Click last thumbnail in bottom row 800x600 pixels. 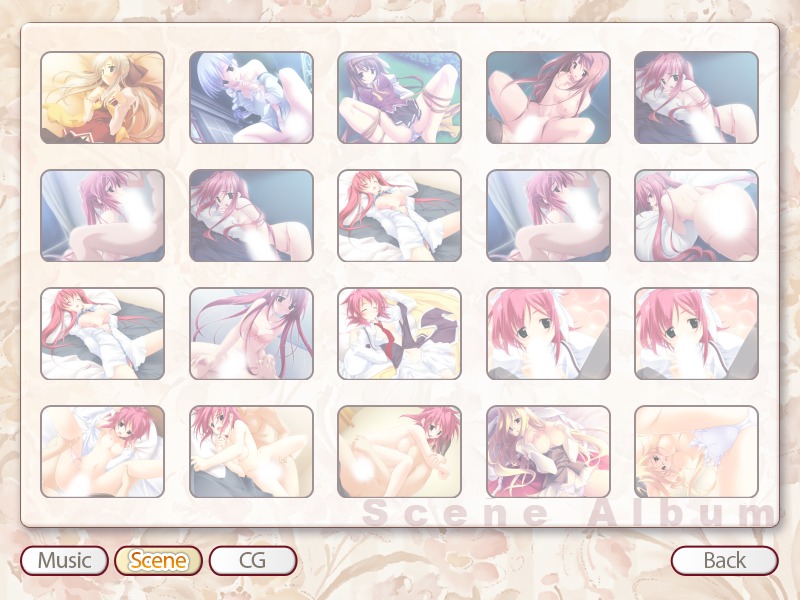(696, 452)
